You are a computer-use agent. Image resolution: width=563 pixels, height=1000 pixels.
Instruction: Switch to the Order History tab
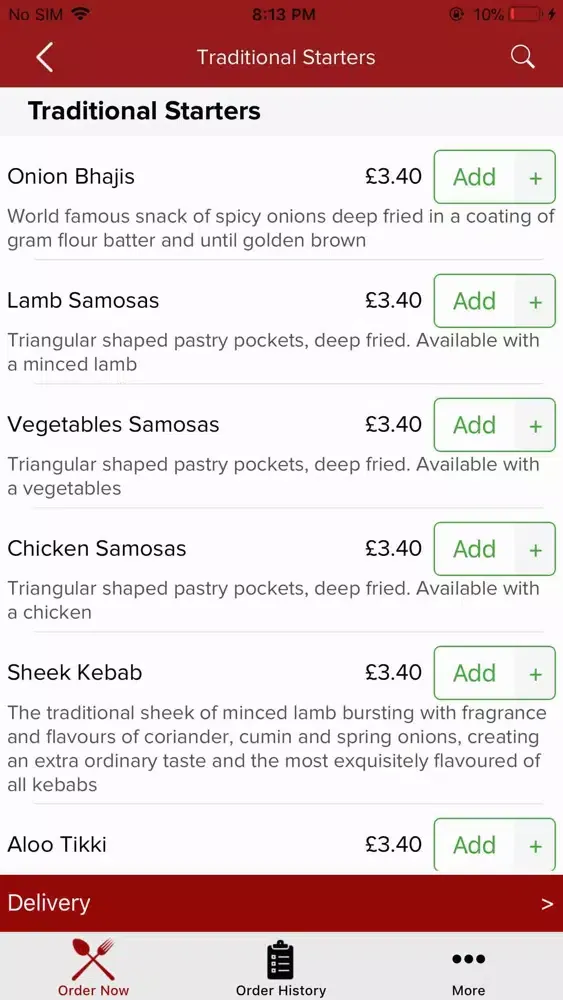(x=281, y=968)
